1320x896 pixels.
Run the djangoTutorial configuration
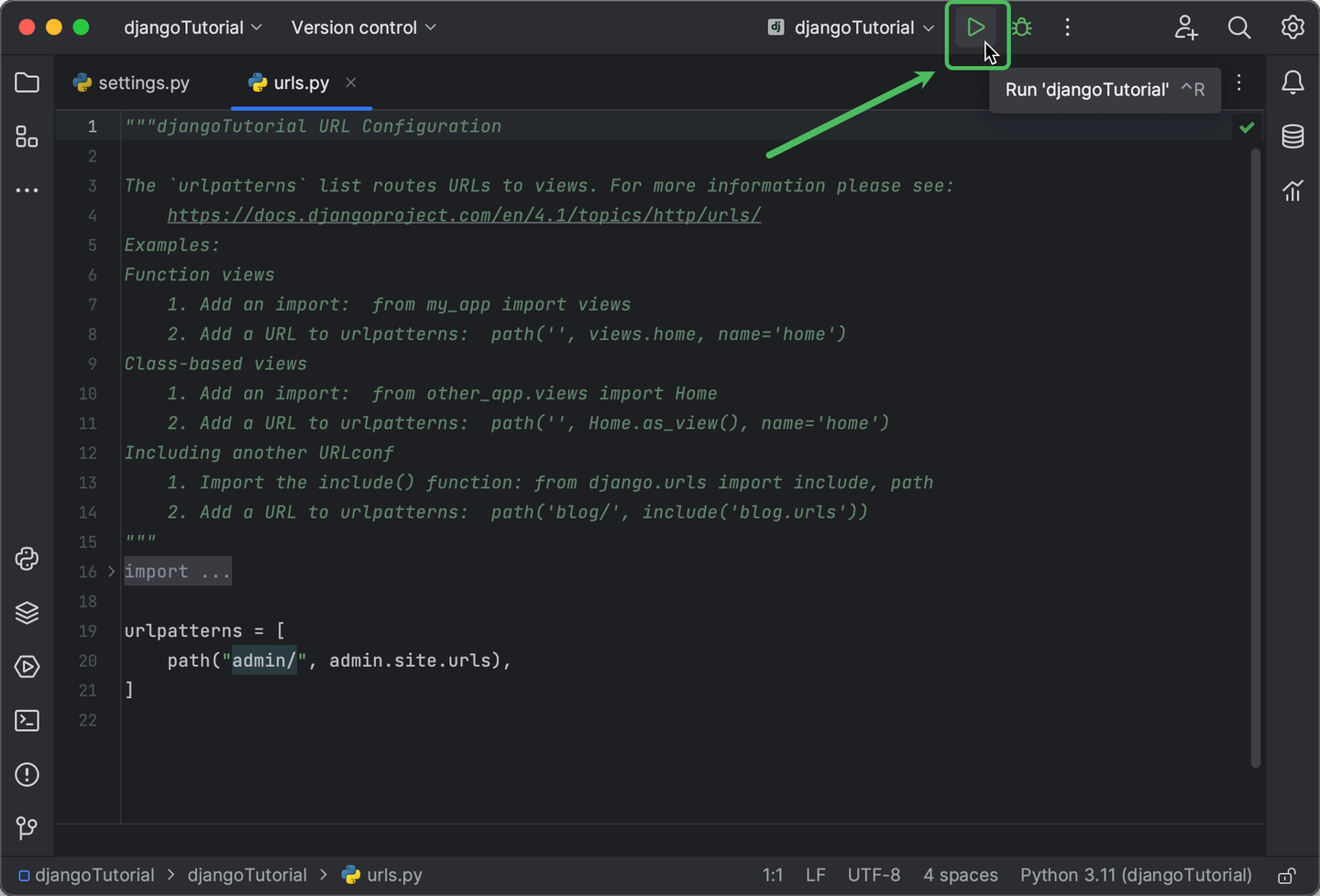click(976, 27)
